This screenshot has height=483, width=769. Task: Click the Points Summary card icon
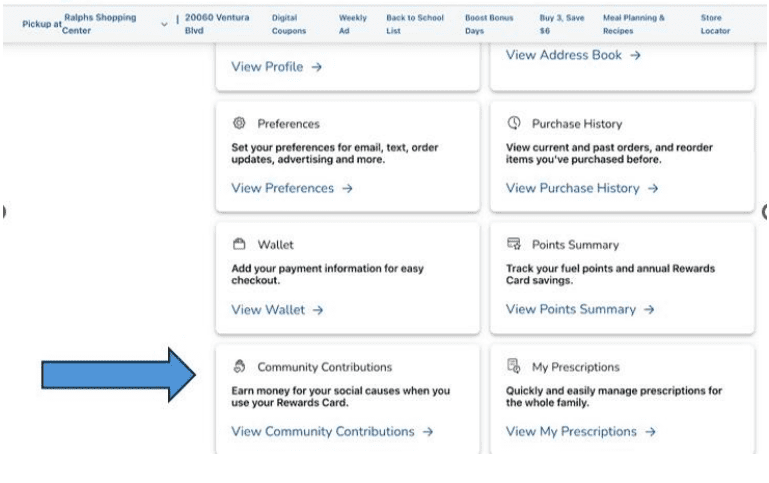513,244
